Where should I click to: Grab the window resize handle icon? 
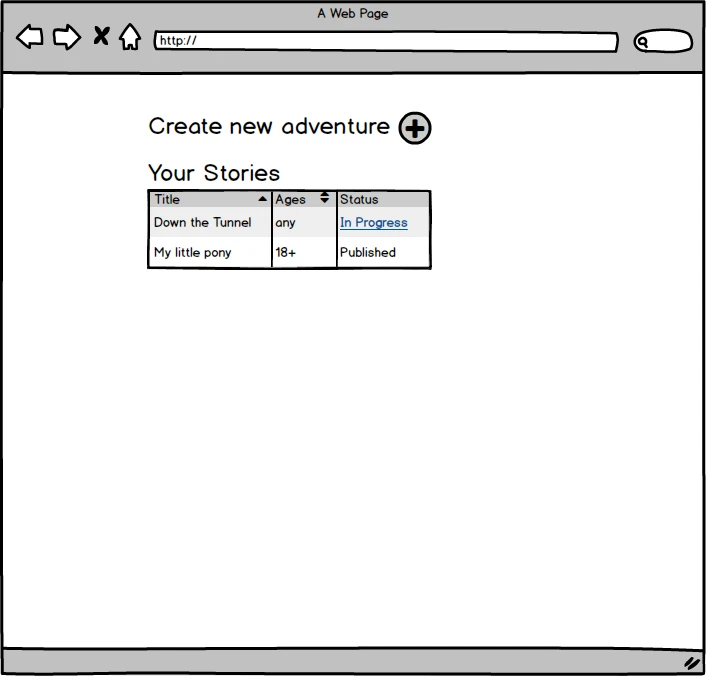692,663
